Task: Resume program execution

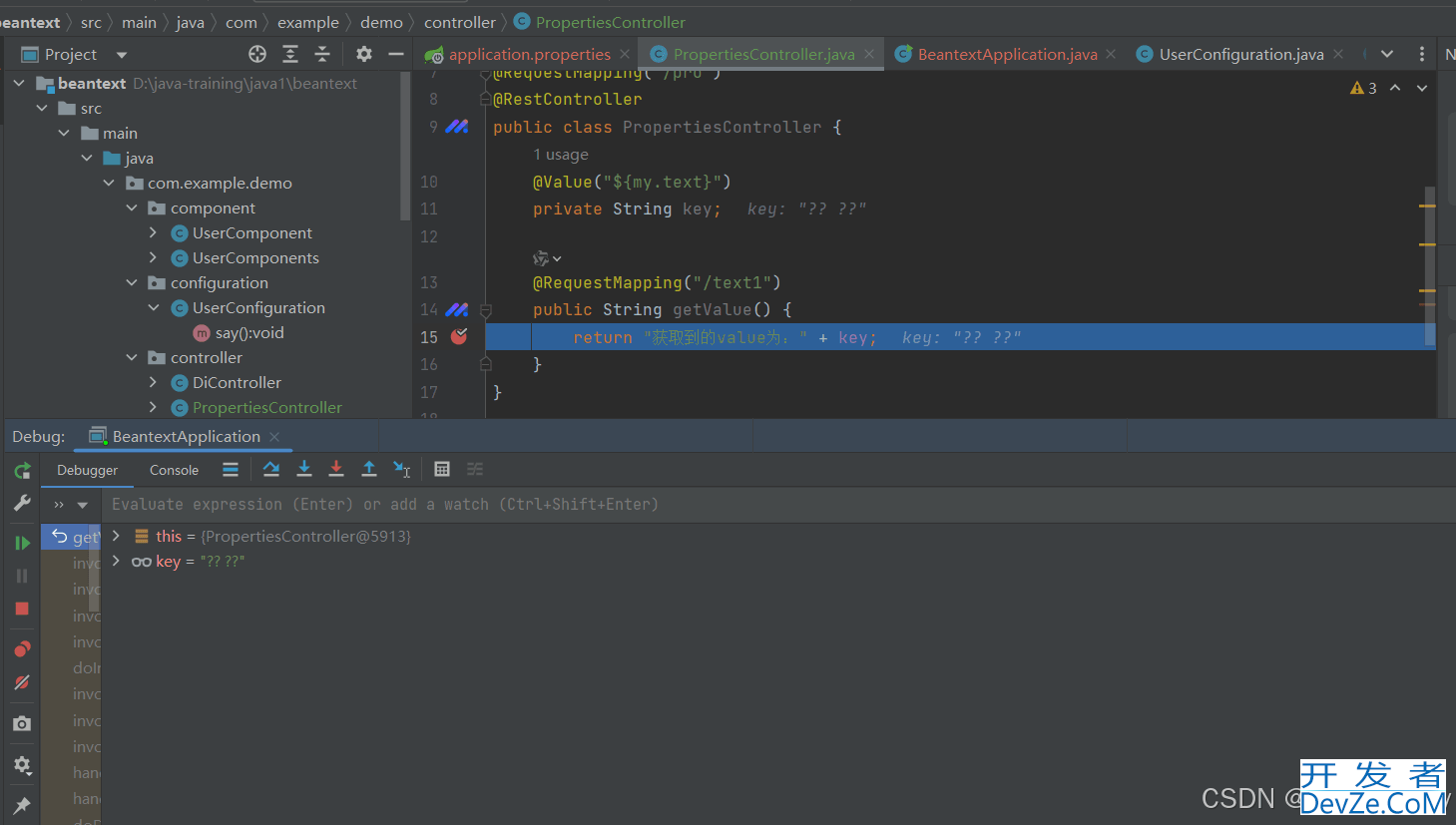Action: click(22, 543)
